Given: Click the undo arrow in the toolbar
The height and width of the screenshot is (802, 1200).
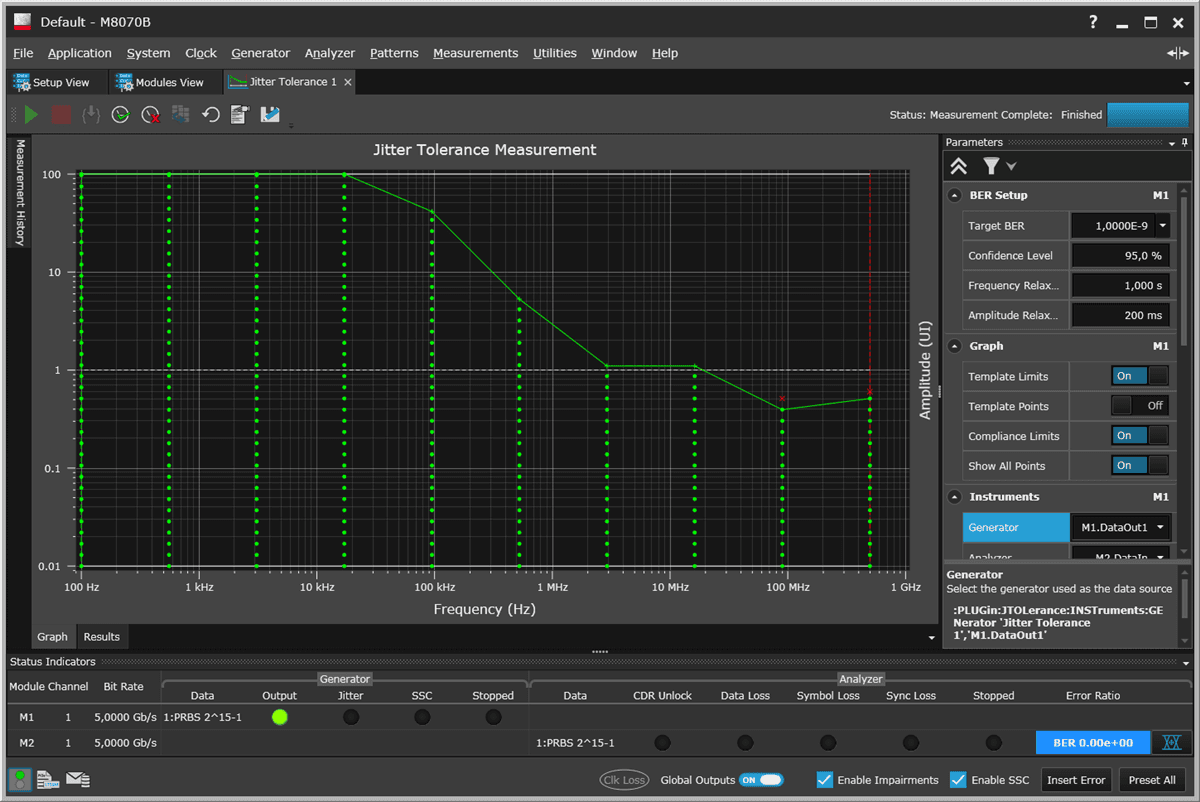Looking at the screenshot, I should (x=210, y=114).
